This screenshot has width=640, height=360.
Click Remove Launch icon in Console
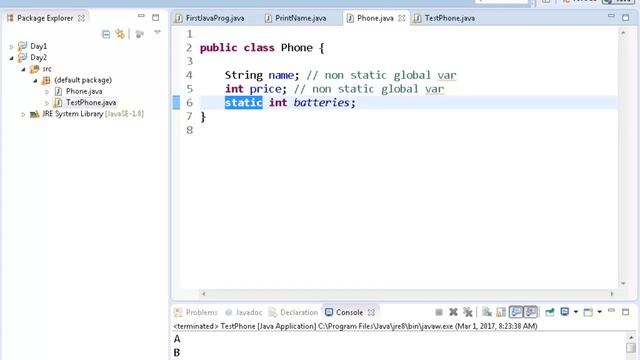(453, 312)
